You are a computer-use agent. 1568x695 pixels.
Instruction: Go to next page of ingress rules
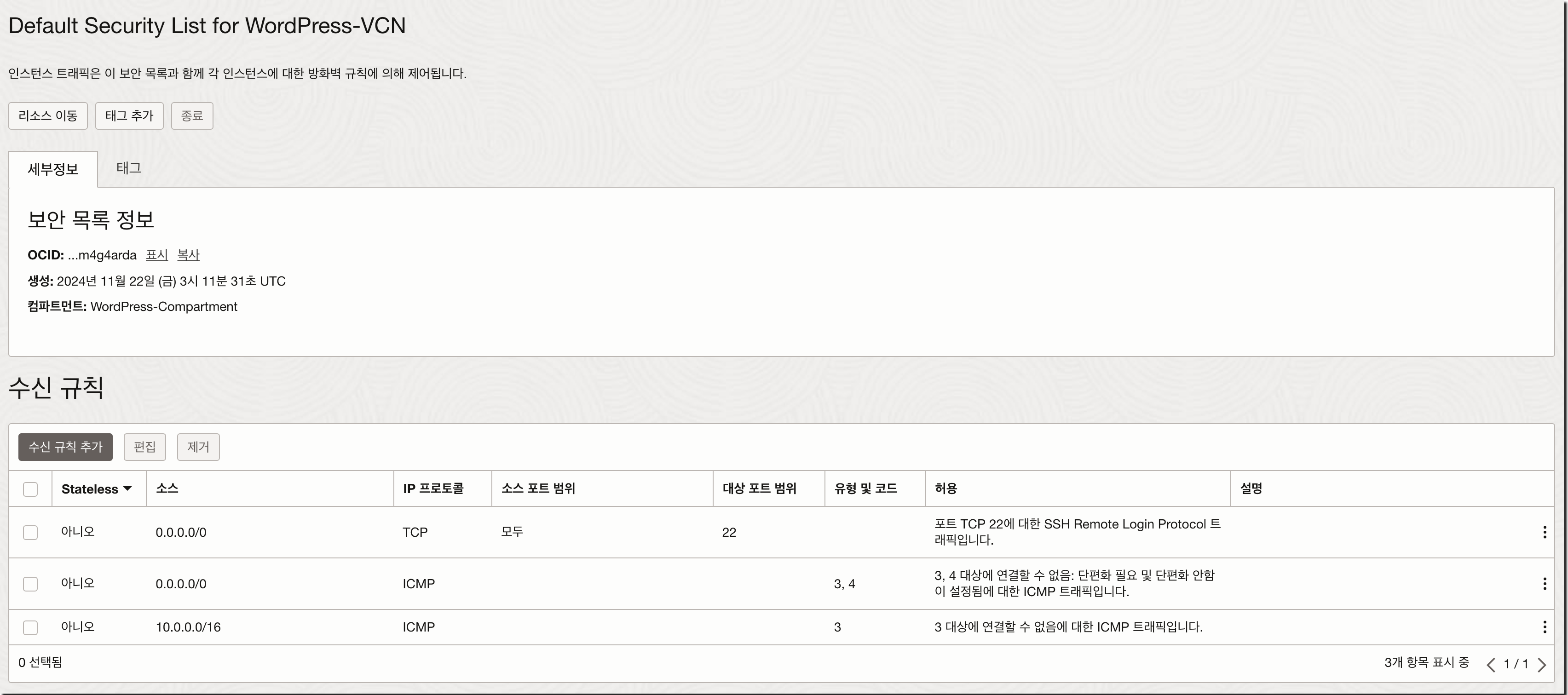click(x=1541, y=664)
